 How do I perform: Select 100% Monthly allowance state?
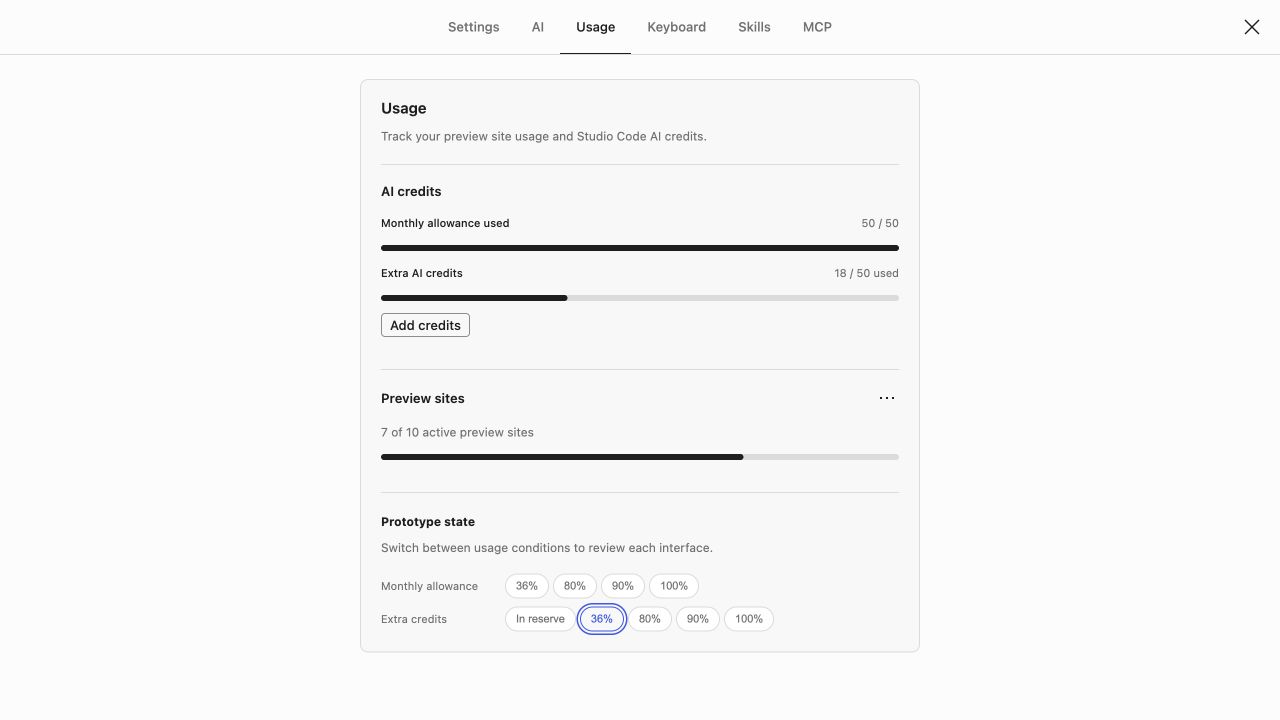[674, 586]
